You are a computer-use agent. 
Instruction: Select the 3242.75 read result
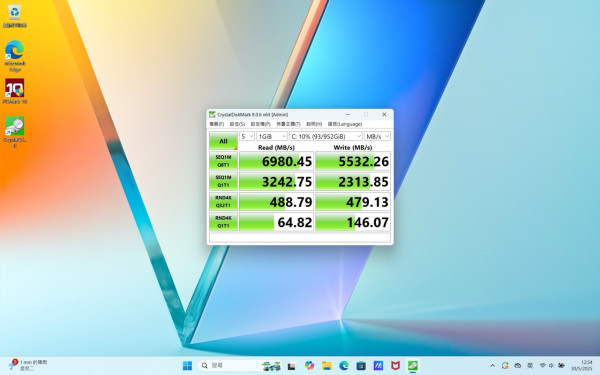(276, 181)
